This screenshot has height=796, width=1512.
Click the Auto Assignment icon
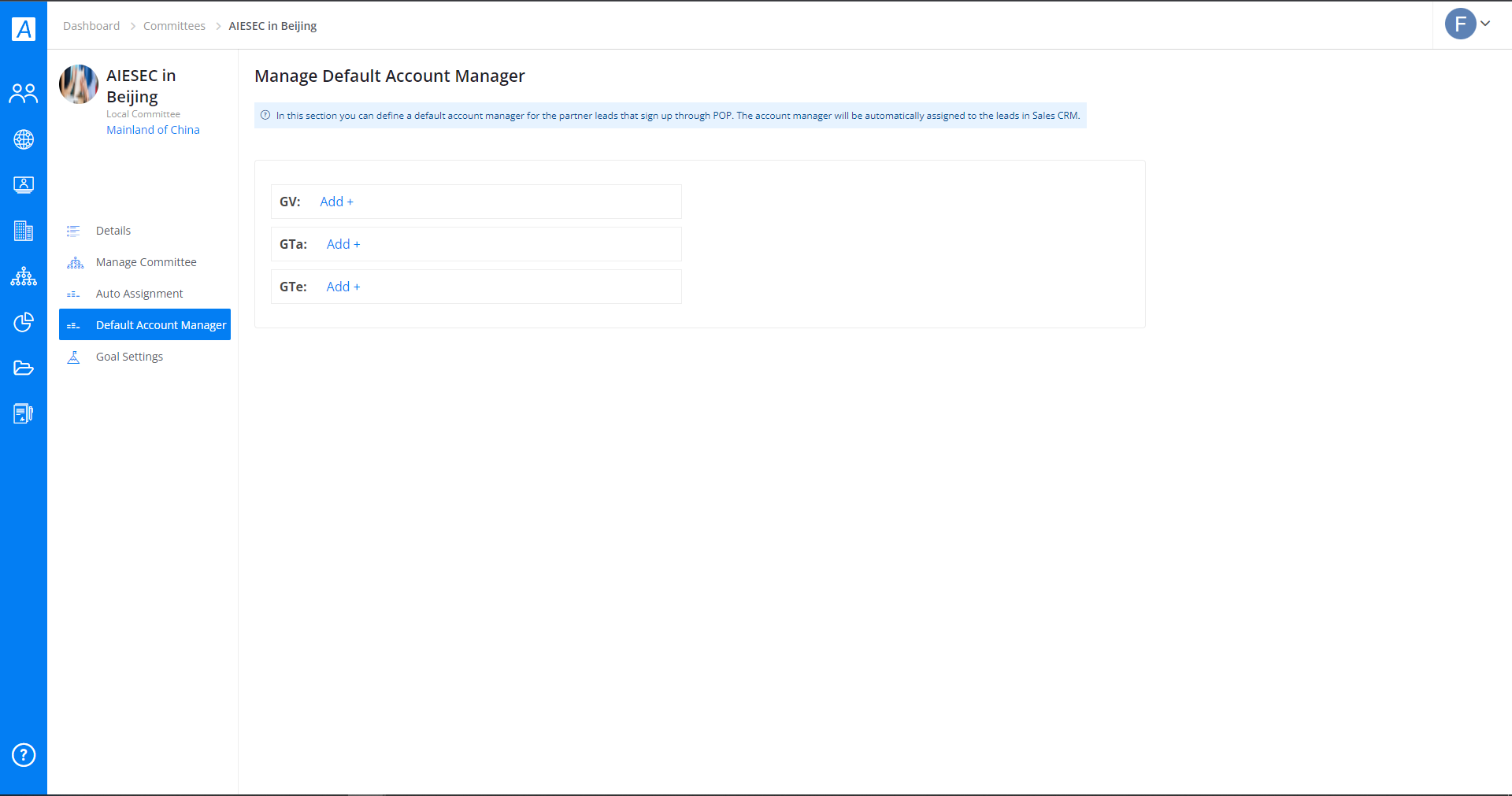click(x=73, y=294)
